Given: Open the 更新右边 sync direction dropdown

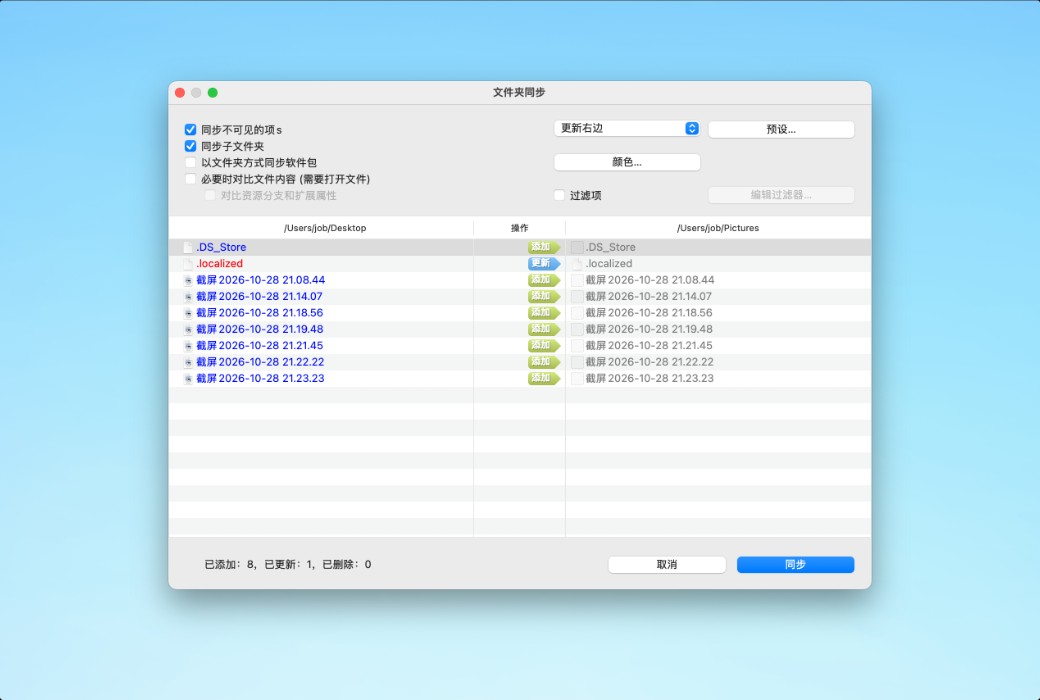Looking at the screenshot, I should [627, 128].
